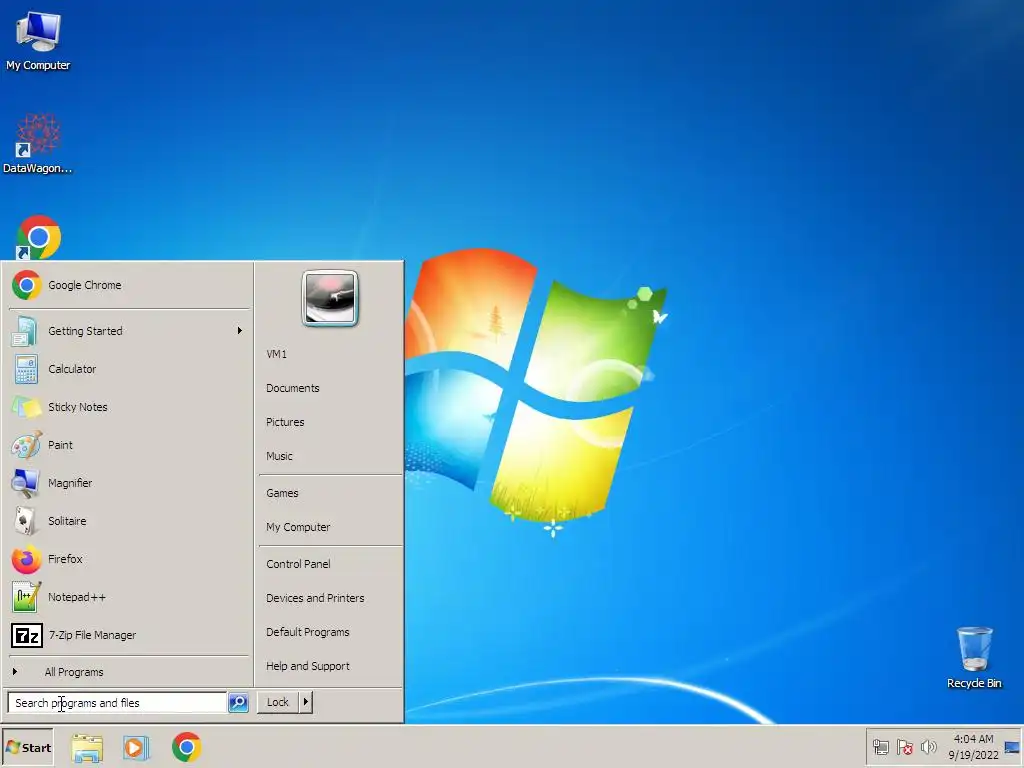Start Paint from the Start menu
Viewport: 1024px width, 768px height.
tap(129, 445)
